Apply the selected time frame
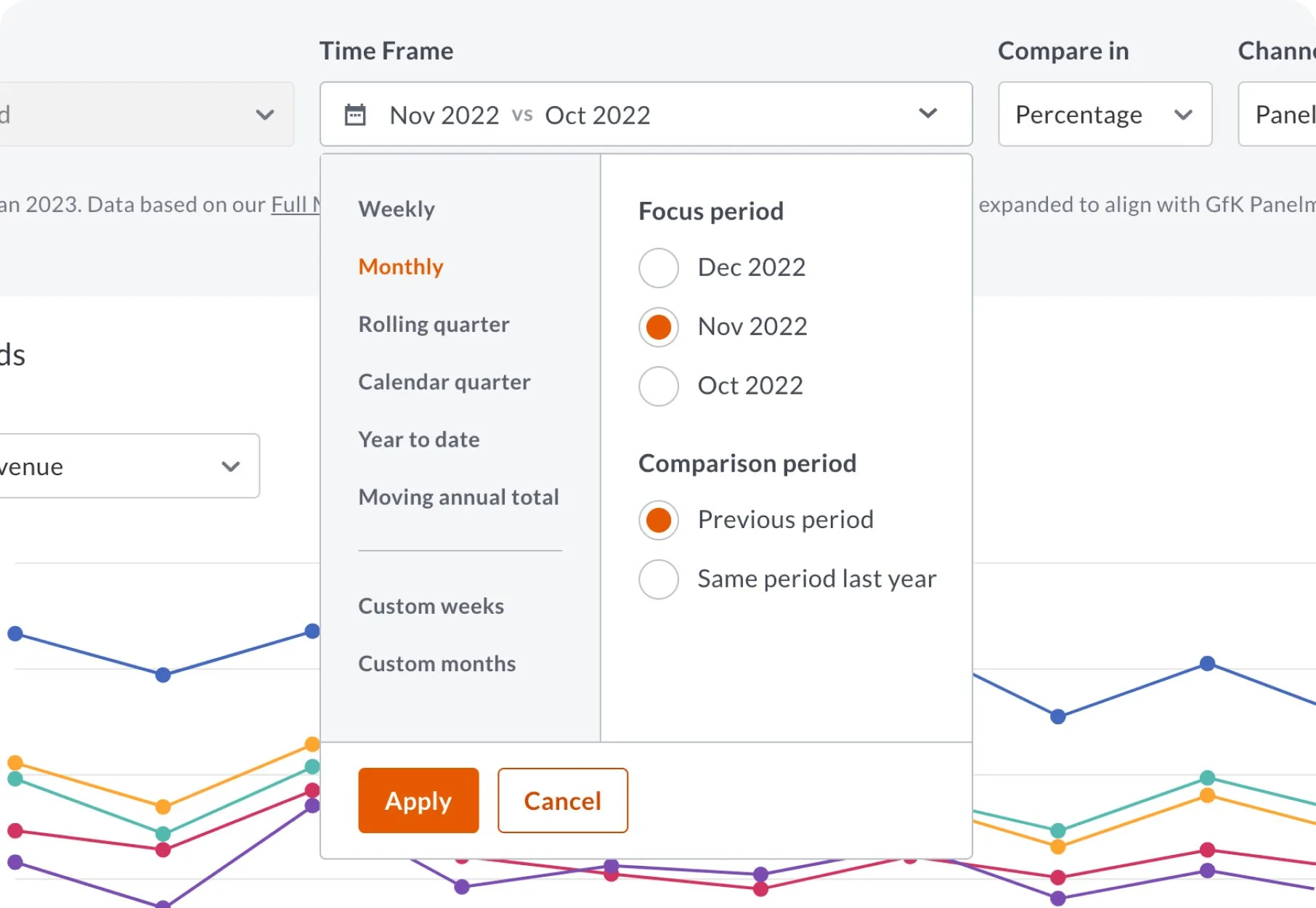Image resolution: width=1316 pixels, height=908 pixels. click(x=418, y=800)
